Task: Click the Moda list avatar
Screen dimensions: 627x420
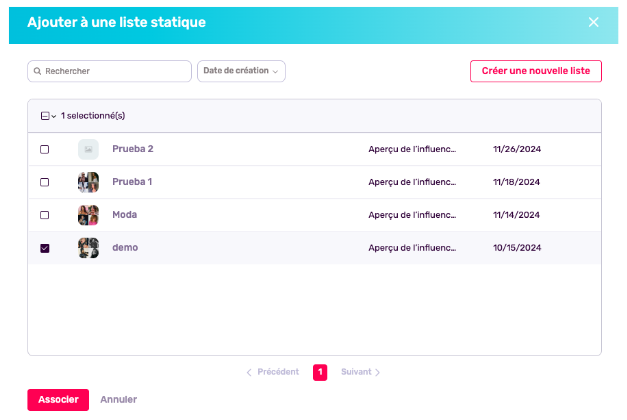Action: point(88,215)
